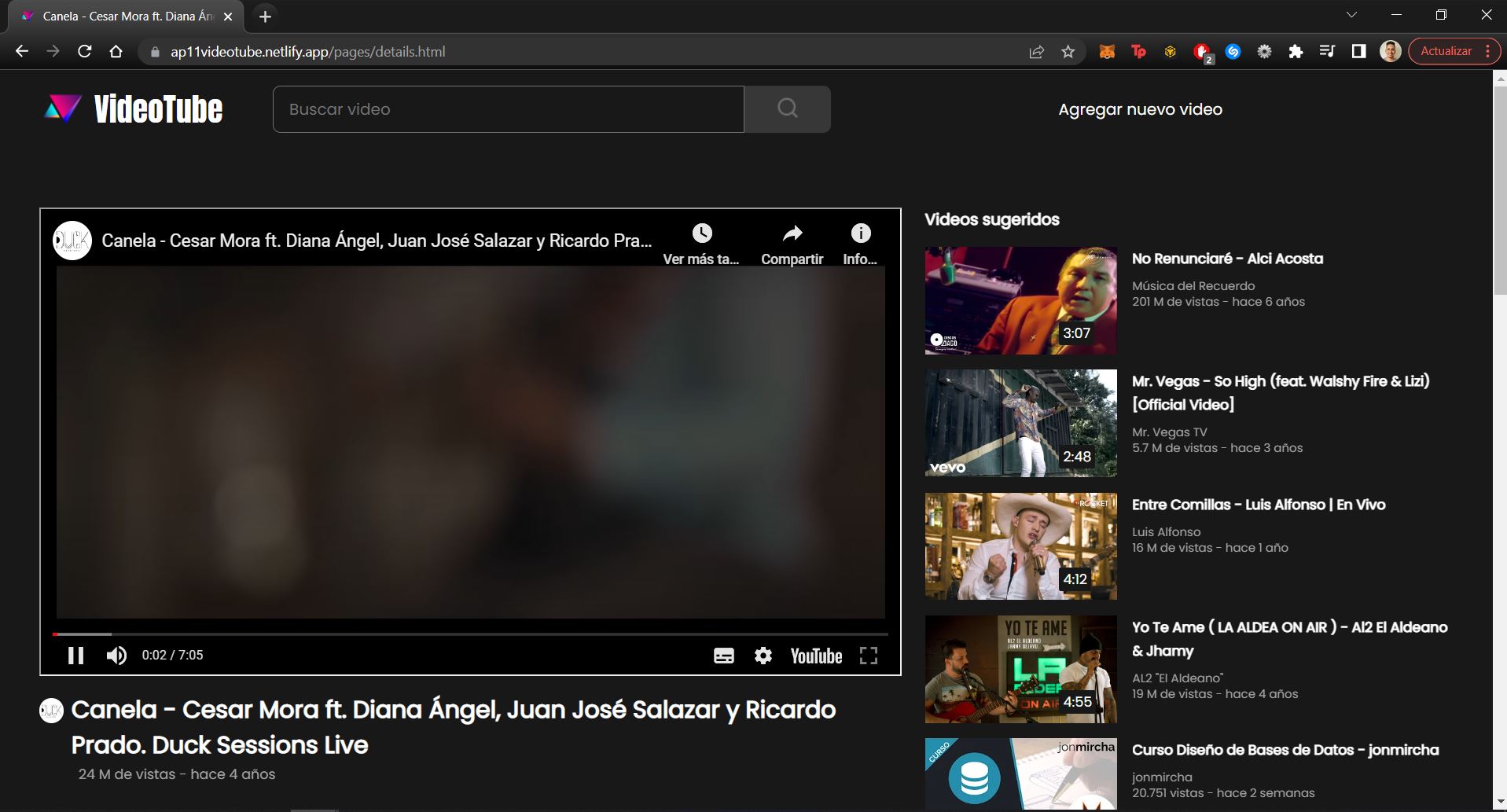Toggle browser side panel

1358,52
